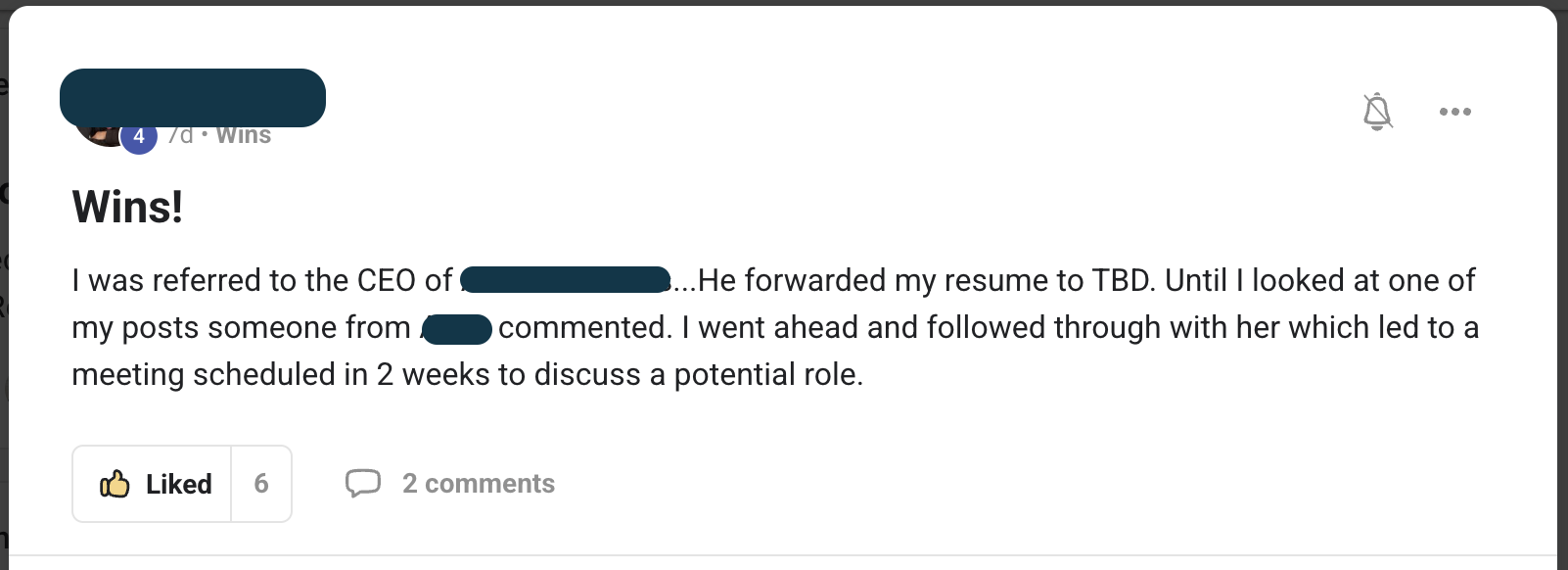View who liked via the 6 count

point(261,484)
